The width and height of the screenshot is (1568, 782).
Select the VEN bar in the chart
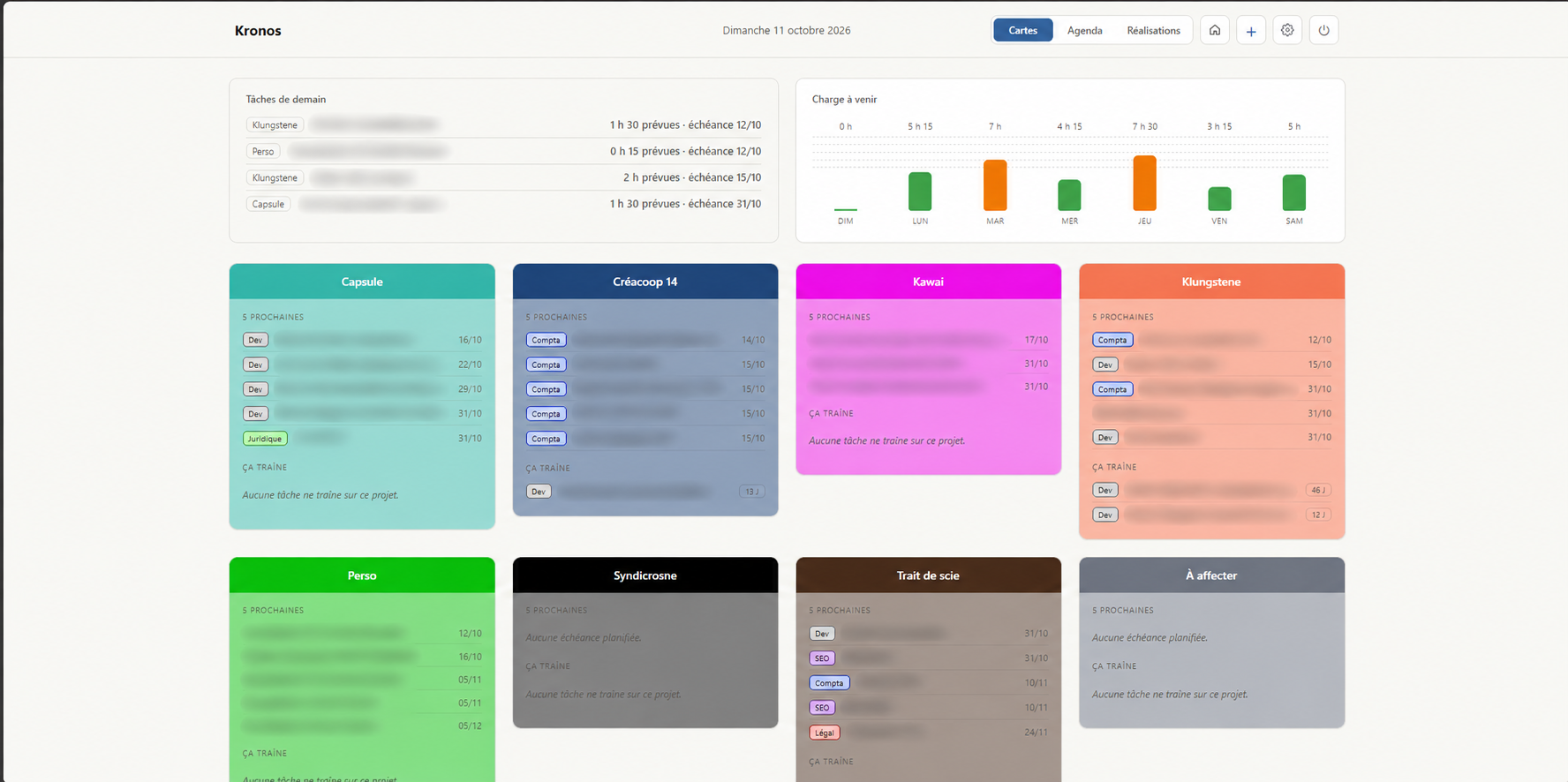1219,199
